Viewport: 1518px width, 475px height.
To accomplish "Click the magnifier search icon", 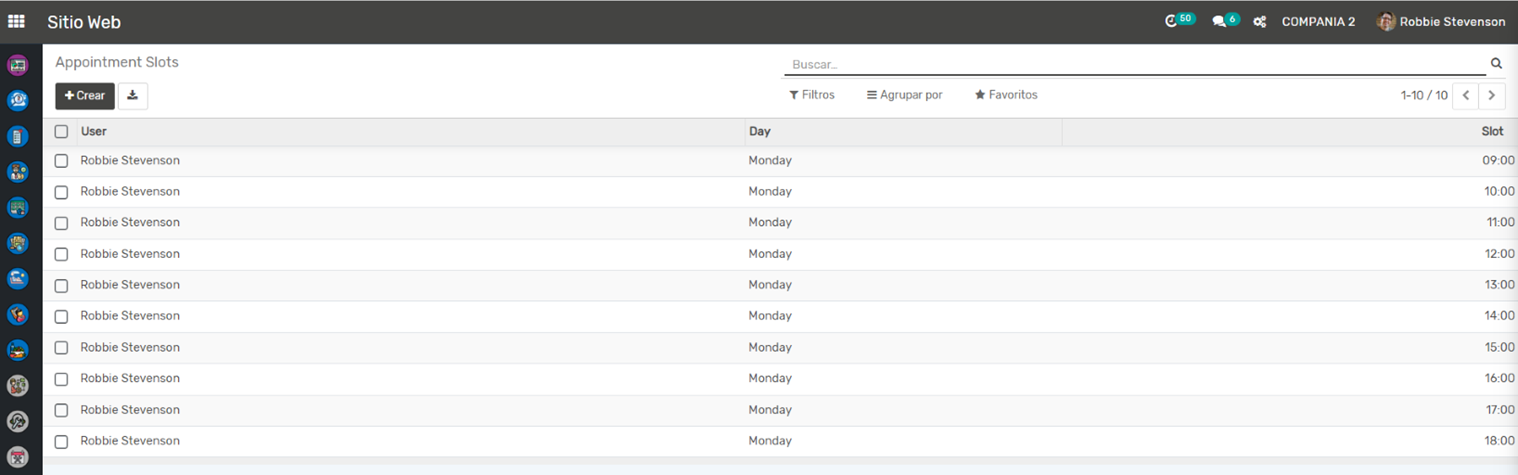I will pos(1496,64).
